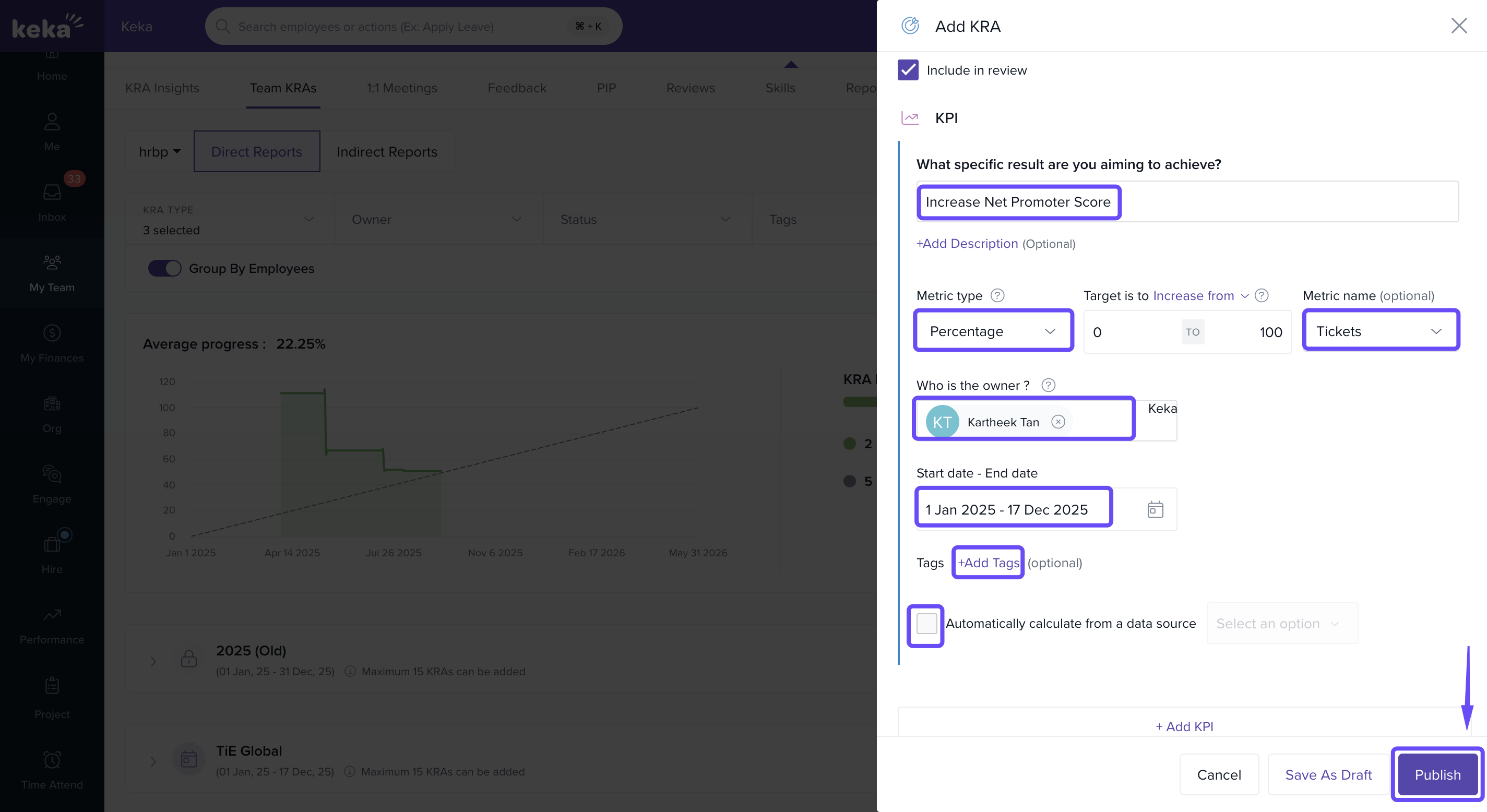Screen dimensions: 1487x812
Task: Switch to the Feedback tab
Action: [517, 88]
